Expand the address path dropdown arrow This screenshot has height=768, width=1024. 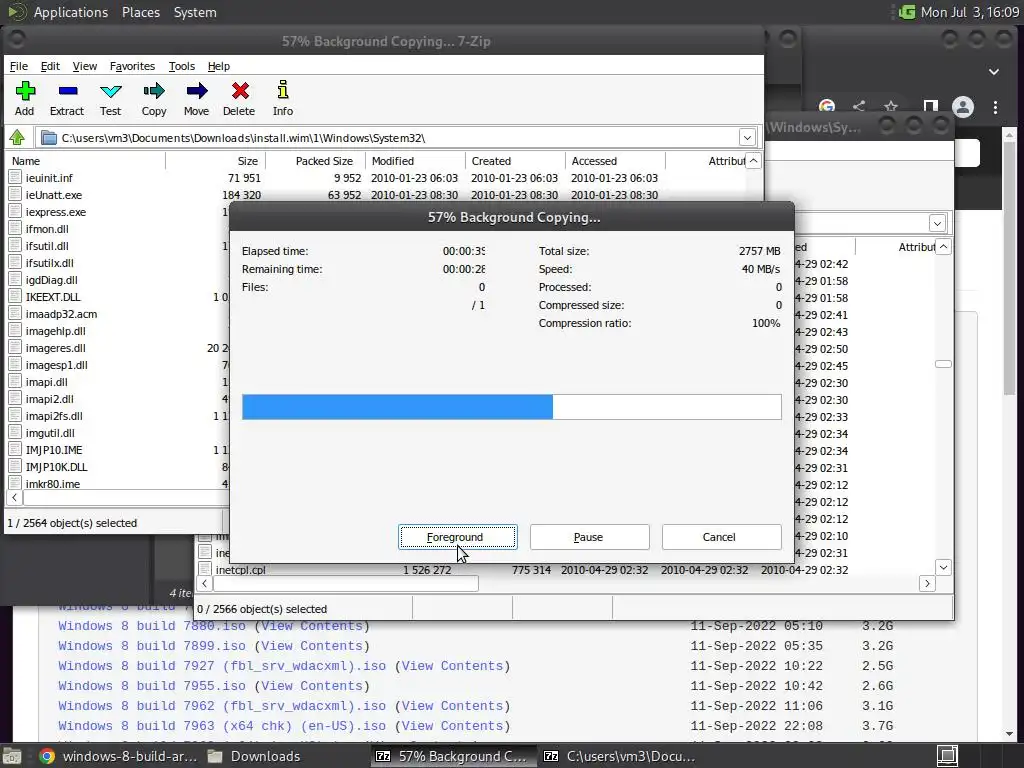click(x=747, y=138)
